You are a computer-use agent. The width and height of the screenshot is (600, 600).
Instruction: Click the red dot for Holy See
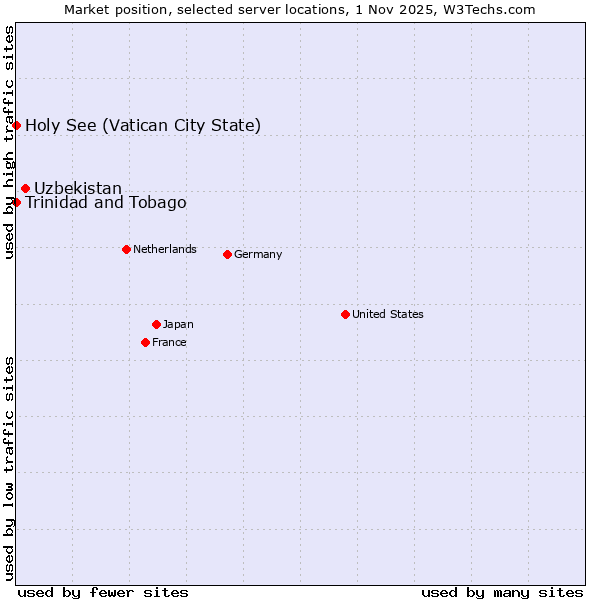pyautogui.click(x=17, y=125)
